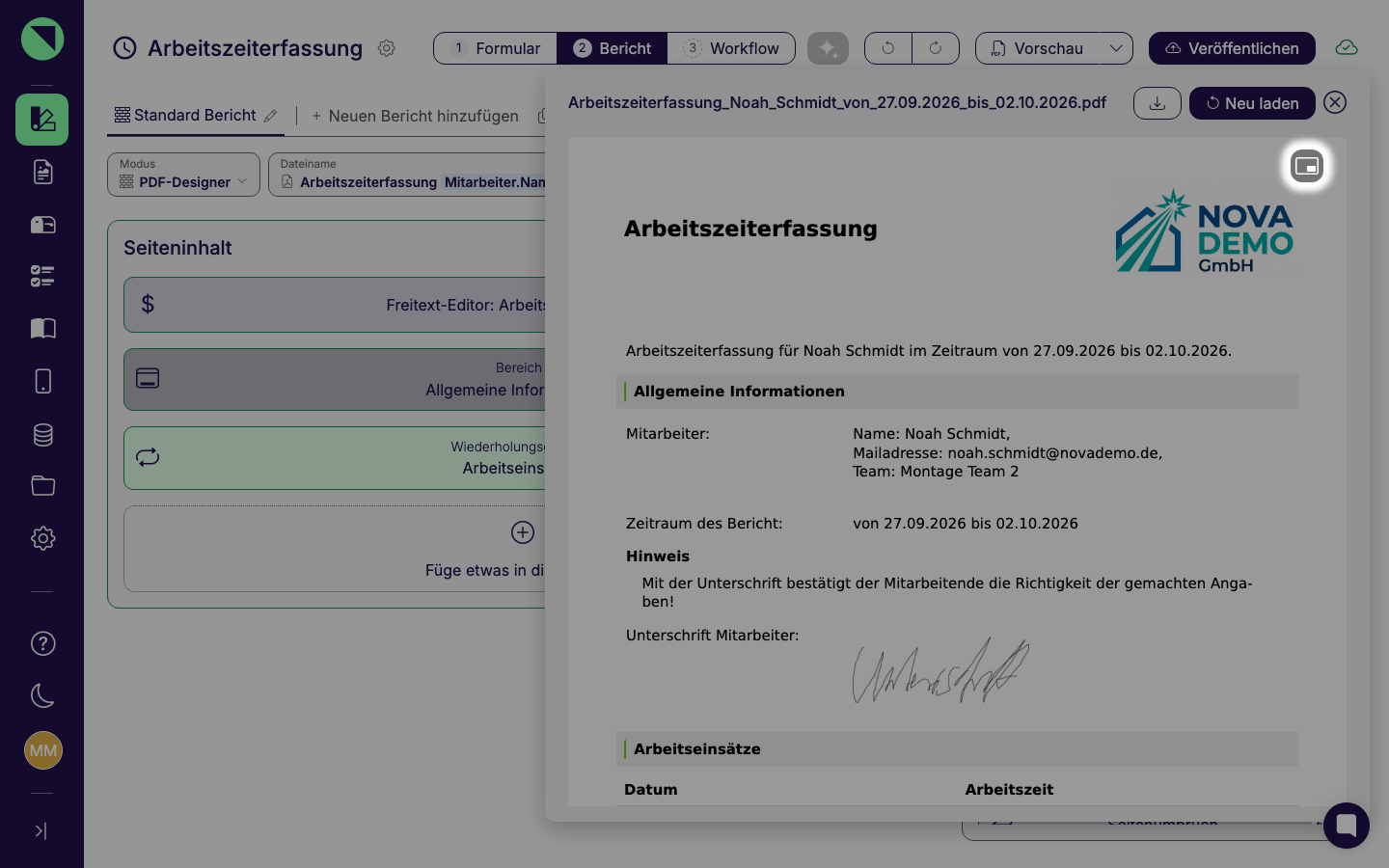Image resolution: width=1389 pixels, height=868 pixels.
Task: Open the checklist tasks icon in sidebar
Action: tap(42, 277)
